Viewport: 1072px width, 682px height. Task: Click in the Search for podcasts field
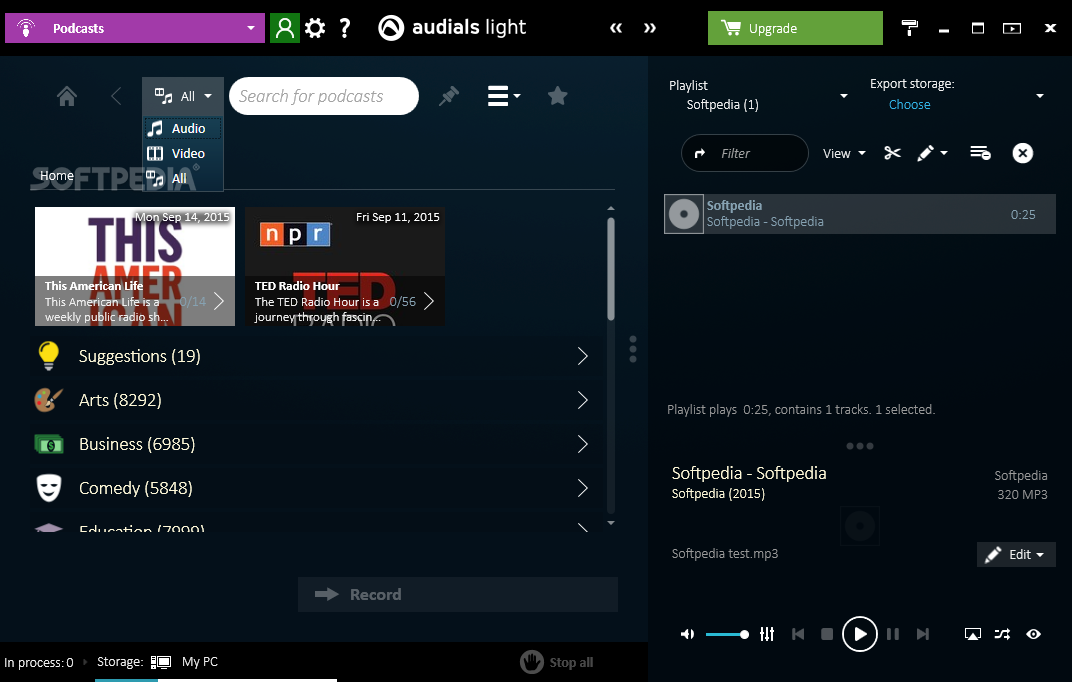pyautogui.click(x=324, y=96)
